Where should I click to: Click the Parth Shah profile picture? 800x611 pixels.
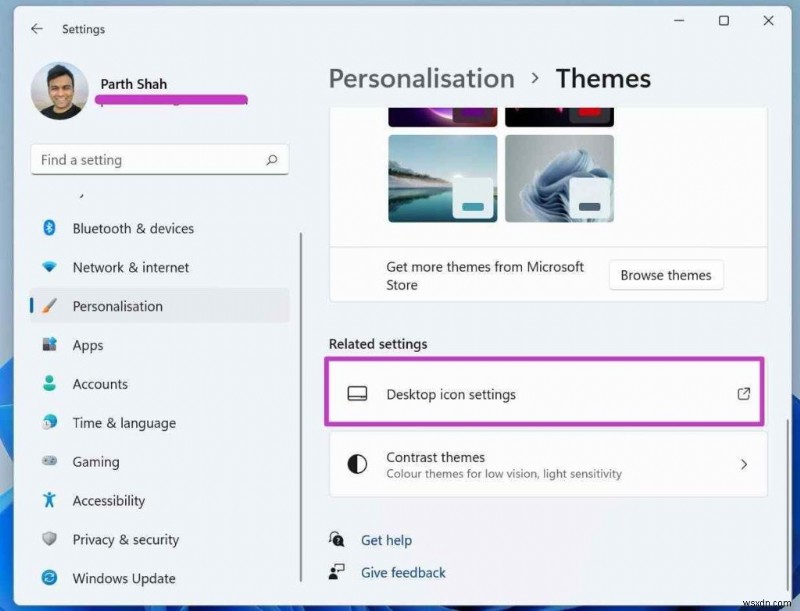pyautogui.click(x=59, y=91)
